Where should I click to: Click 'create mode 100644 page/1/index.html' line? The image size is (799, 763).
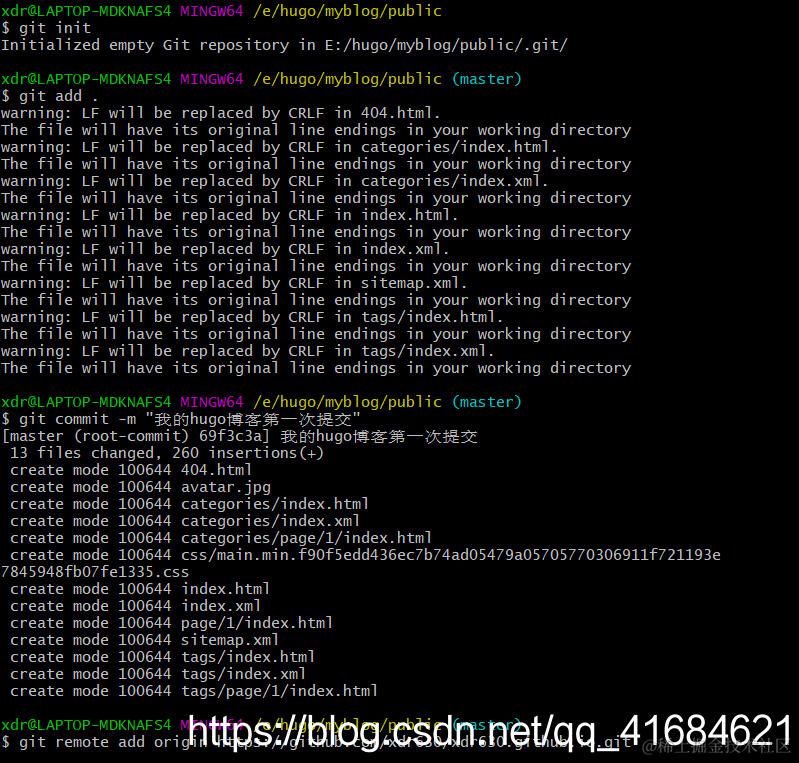(171, 623)
